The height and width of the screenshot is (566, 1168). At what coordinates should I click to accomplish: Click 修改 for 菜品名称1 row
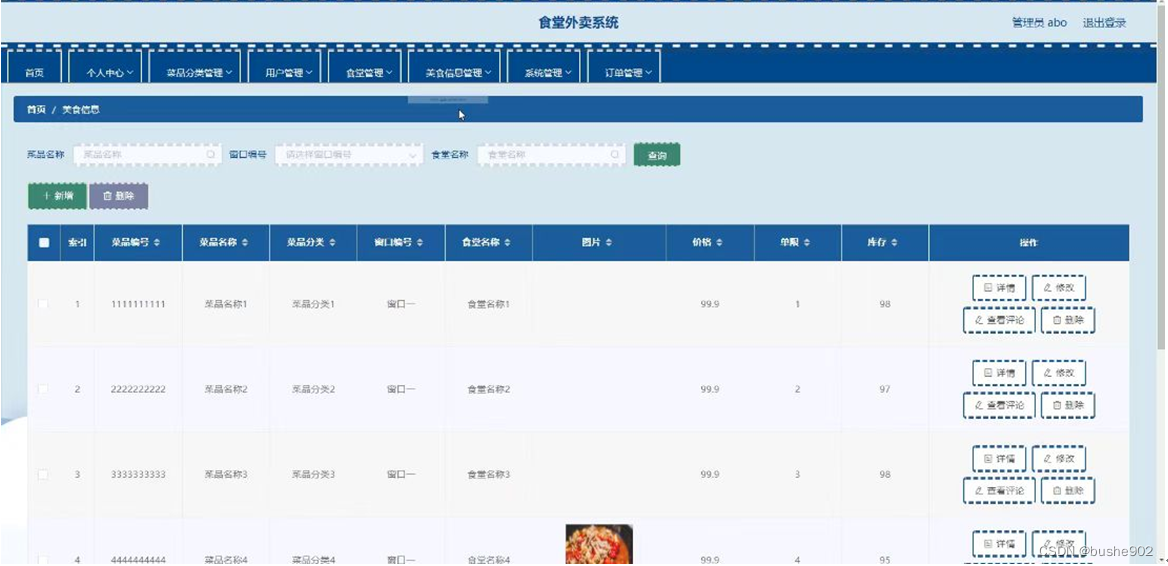click(x=1058, y=287)
